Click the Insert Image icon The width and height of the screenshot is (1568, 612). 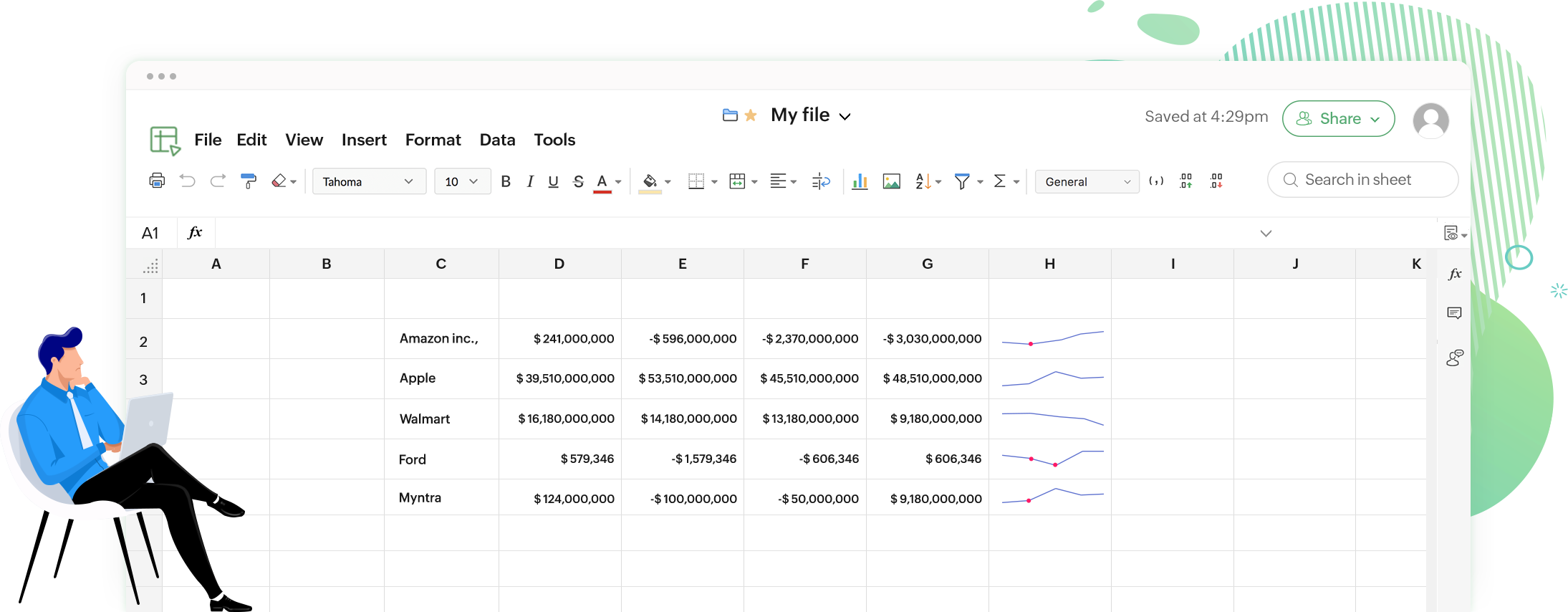[891, 181]
